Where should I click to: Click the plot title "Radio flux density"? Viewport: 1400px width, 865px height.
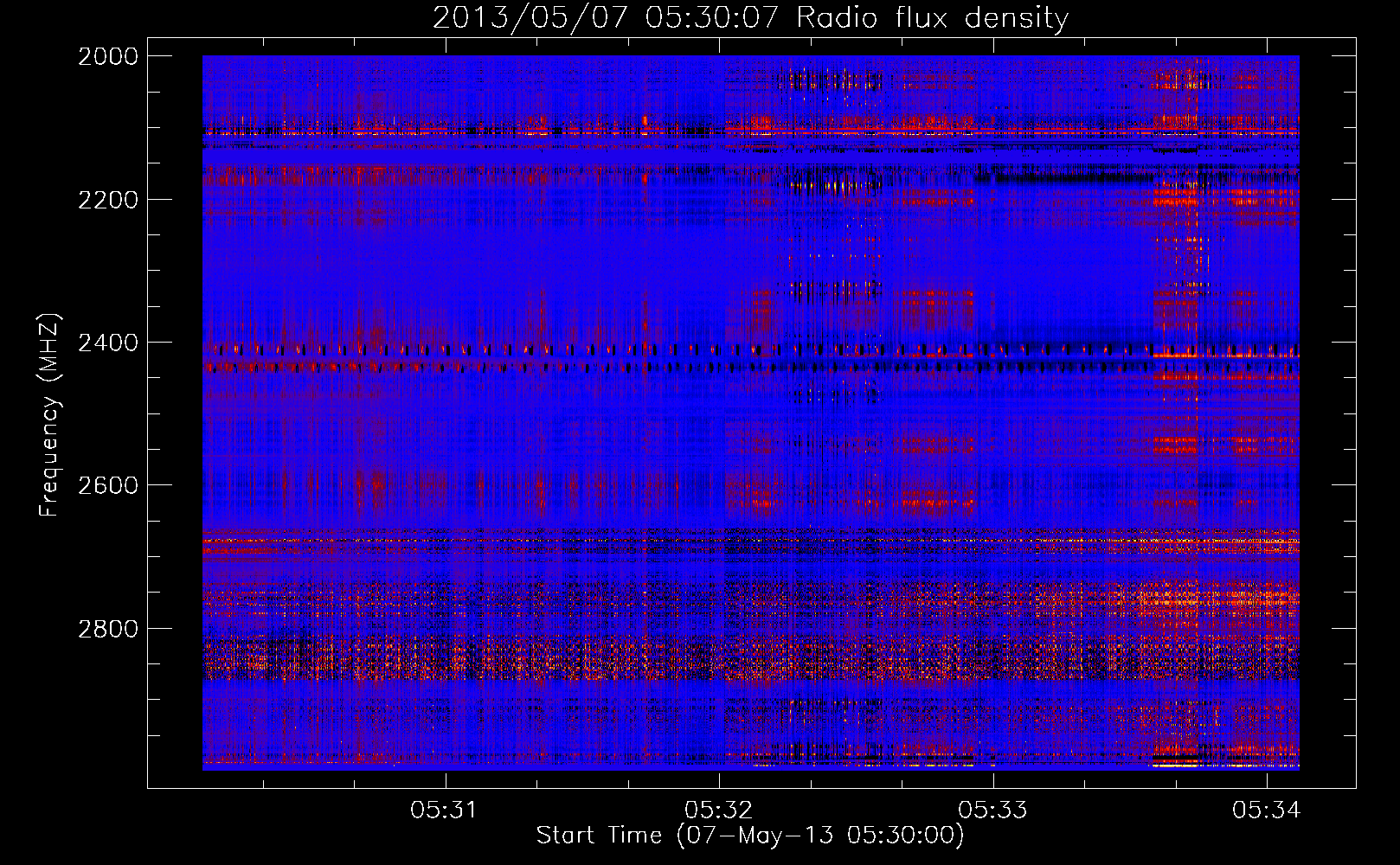(x=932, y=18)
